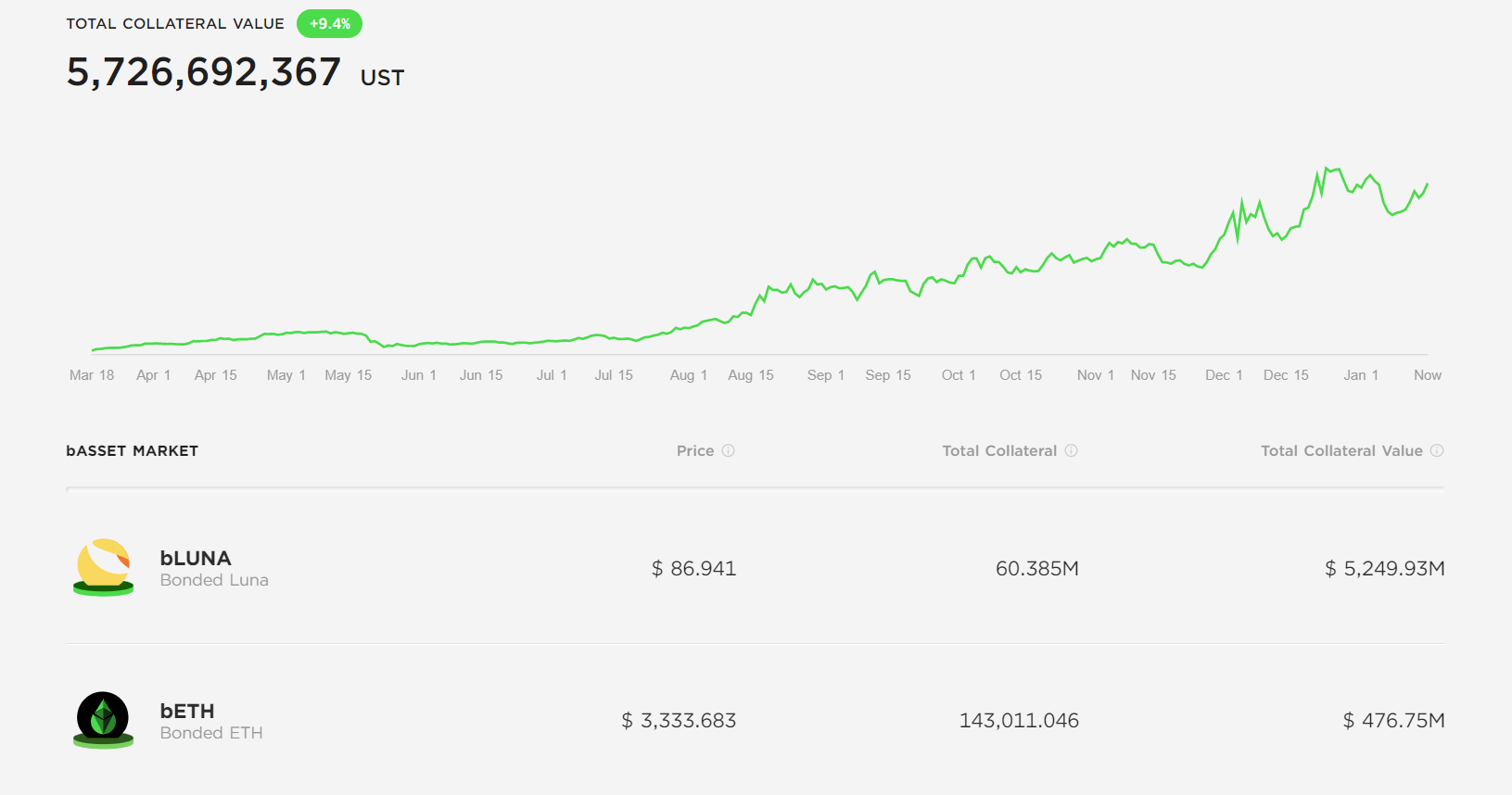Click the $ 5,249.93M collateral value
Image resolution: width=1512 pixels, height=795 pixels.
(1385, 568)
